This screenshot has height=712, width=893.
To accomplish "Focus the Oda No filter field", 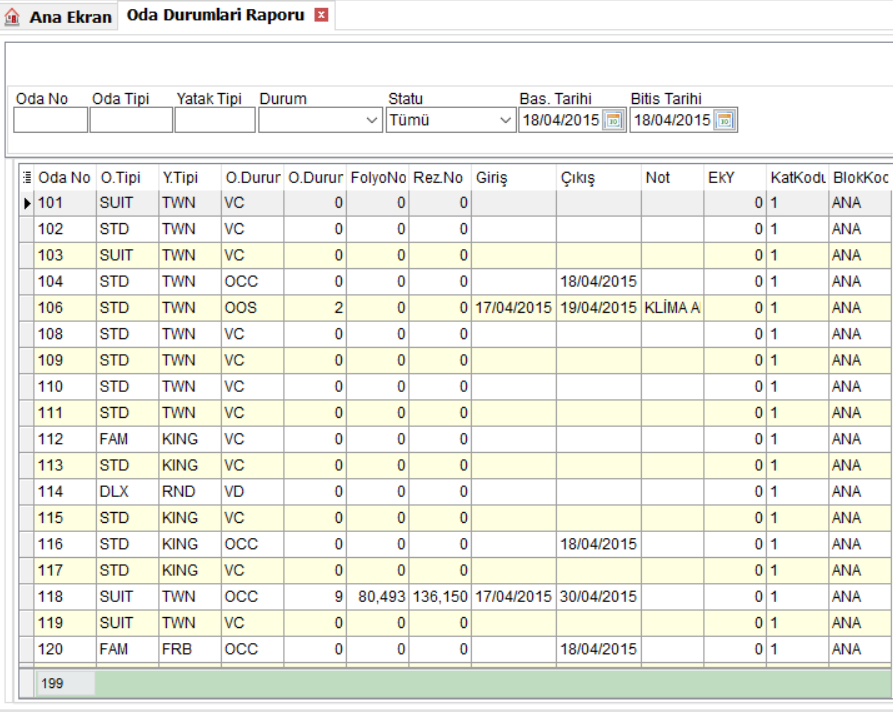I will click(51, 120).
